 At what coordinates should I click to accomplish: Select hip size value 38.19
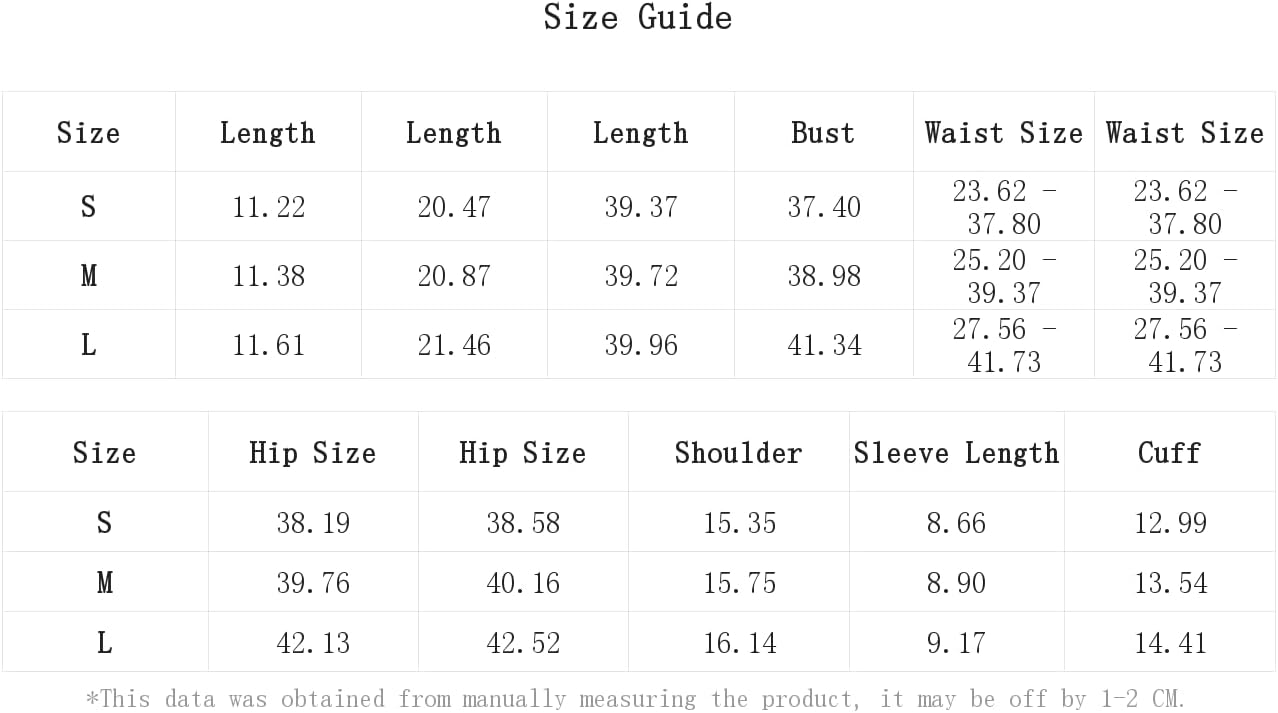313,523
